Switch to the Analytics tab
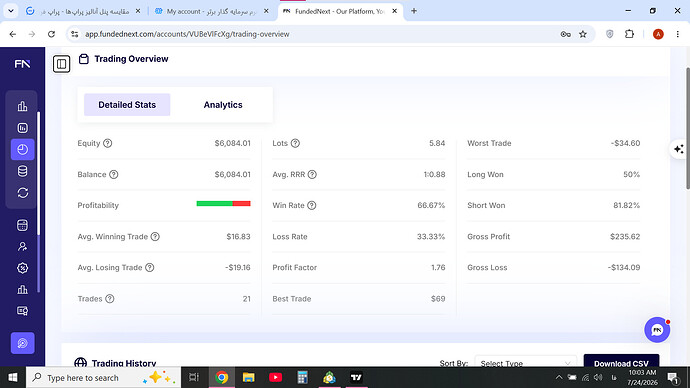This screenshot has height=388, width=690. pos(223,105)
